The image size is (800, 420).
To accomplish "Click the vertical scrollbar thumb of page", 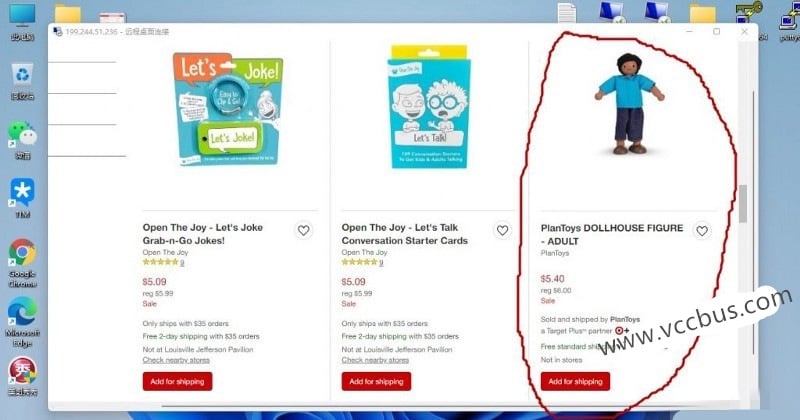I will click(x=743, y=204).
